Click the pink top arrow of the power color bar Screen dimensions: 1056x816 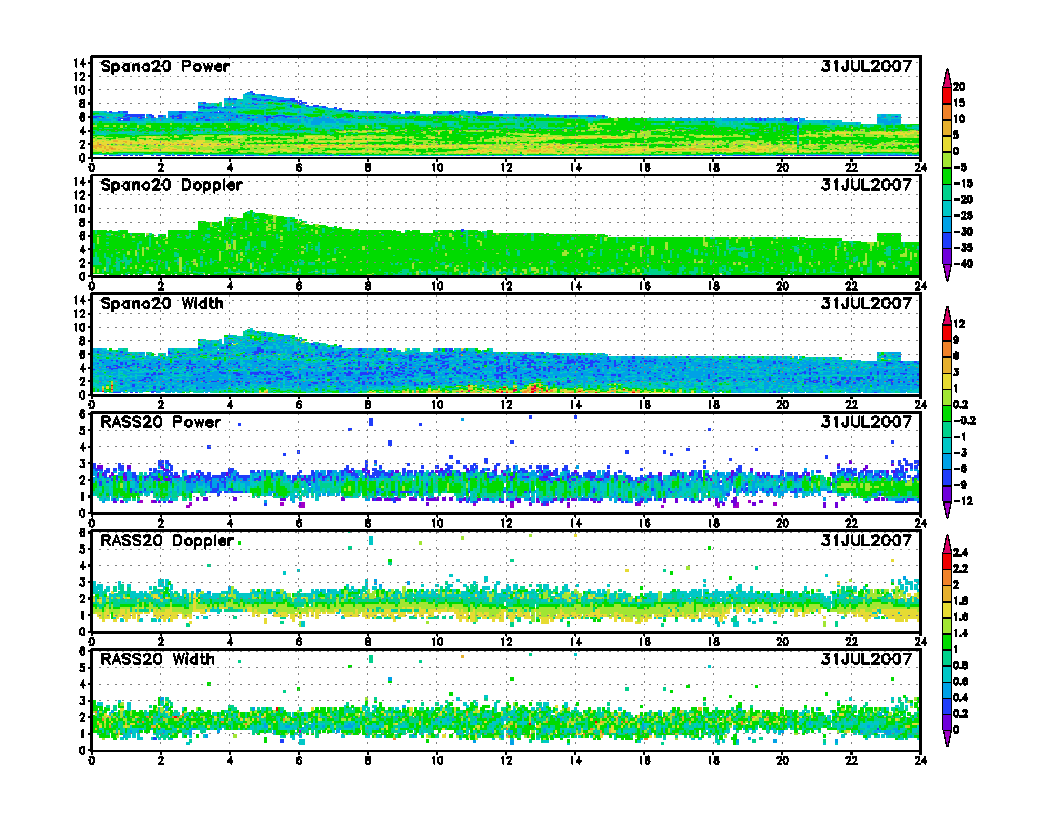(947, 77)
